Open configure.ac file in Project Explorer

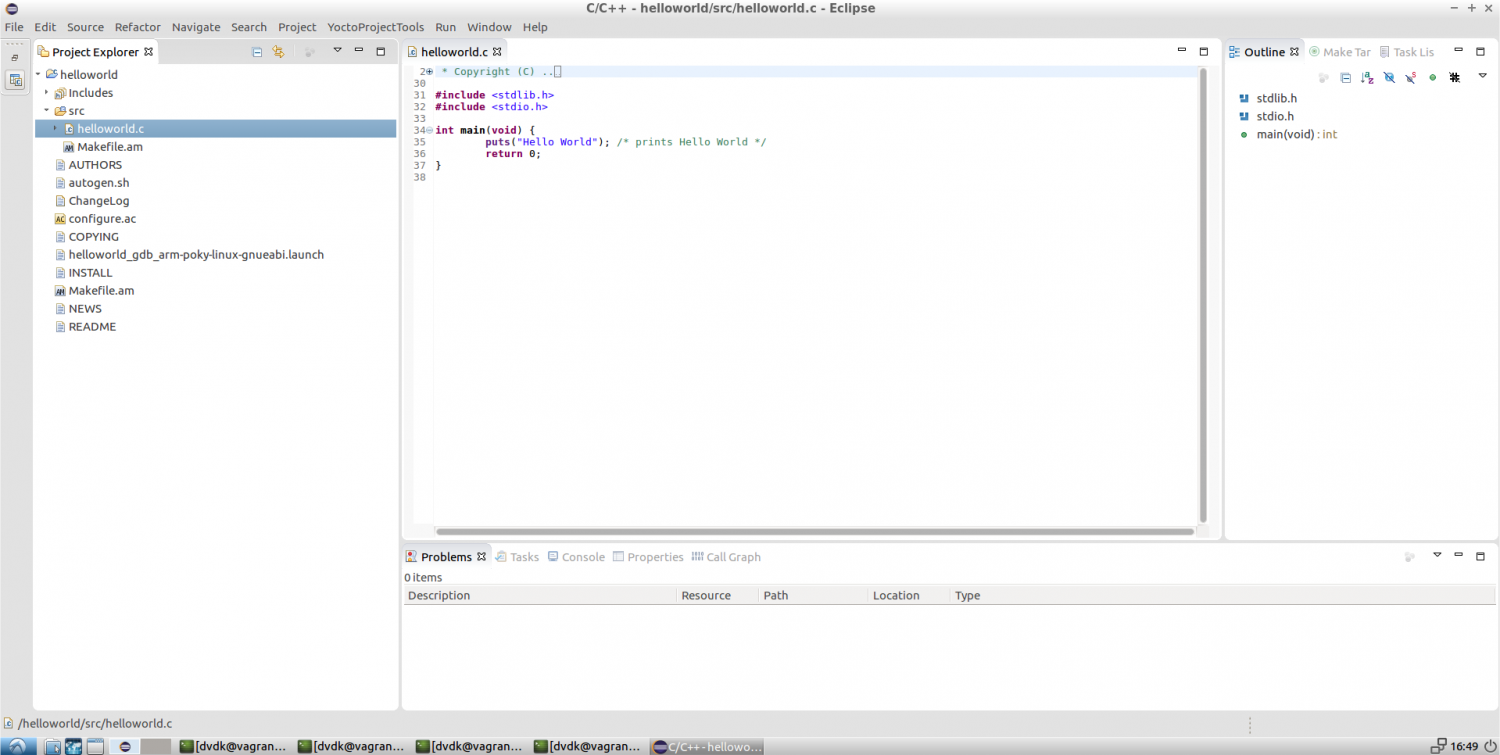coord(102,219)
